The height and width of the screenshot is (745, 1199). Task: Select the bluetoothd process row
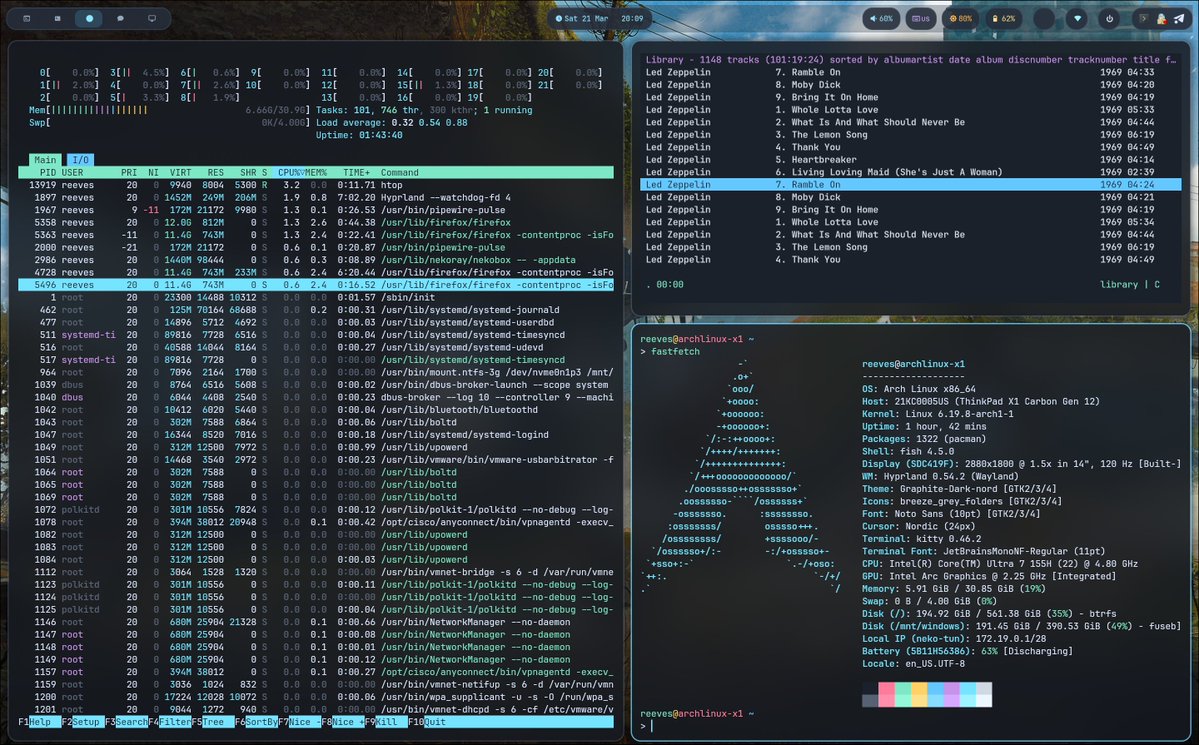pyautogui.click(x=316, y=410)
